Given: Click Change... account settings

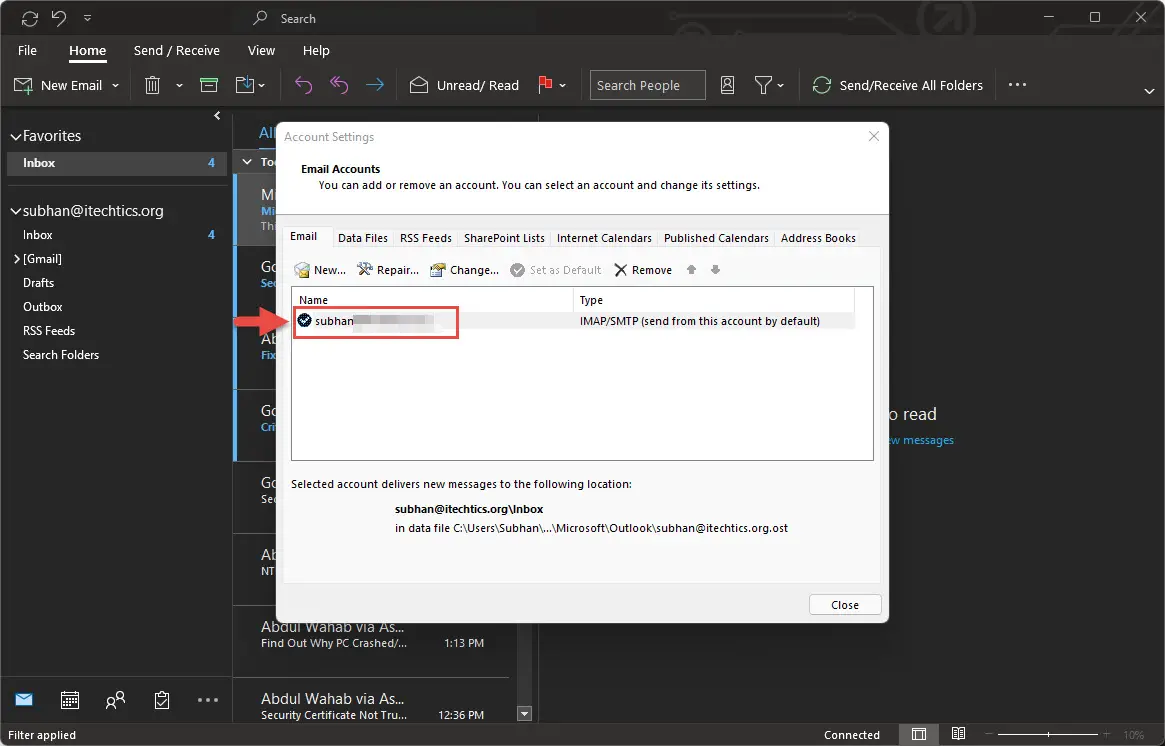Looking at the screenshot, I should coord(464,270).
